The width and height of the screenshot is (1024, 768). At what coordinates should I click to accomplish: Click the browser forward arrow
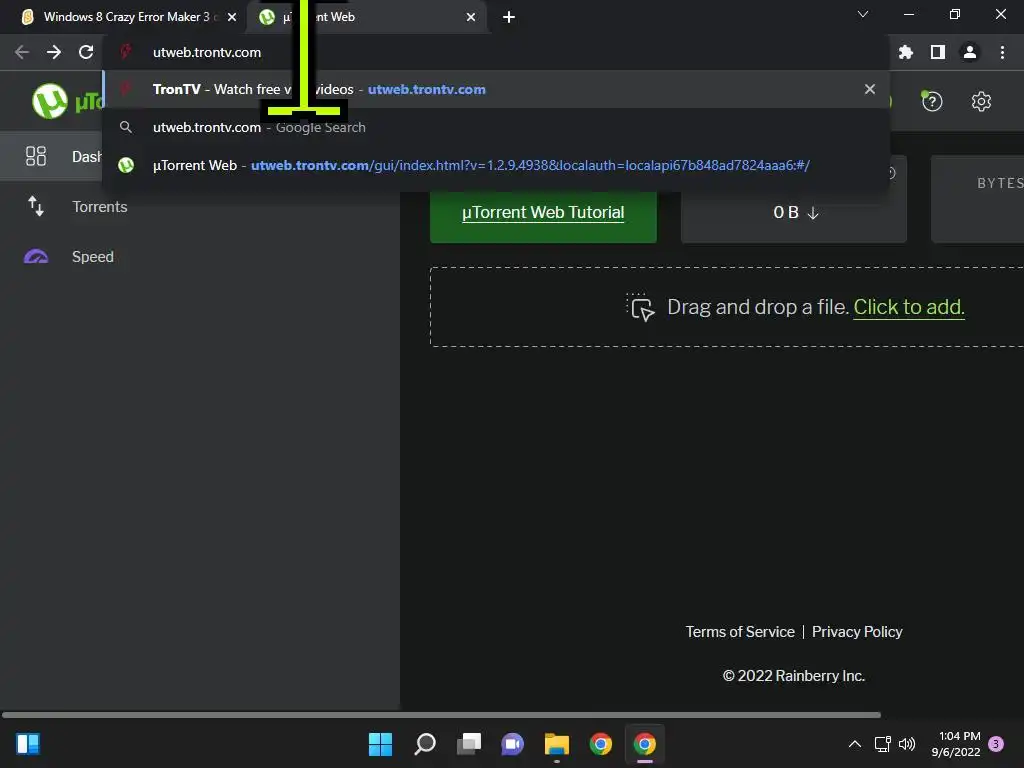pyautogui.click(x=54, y=52)
